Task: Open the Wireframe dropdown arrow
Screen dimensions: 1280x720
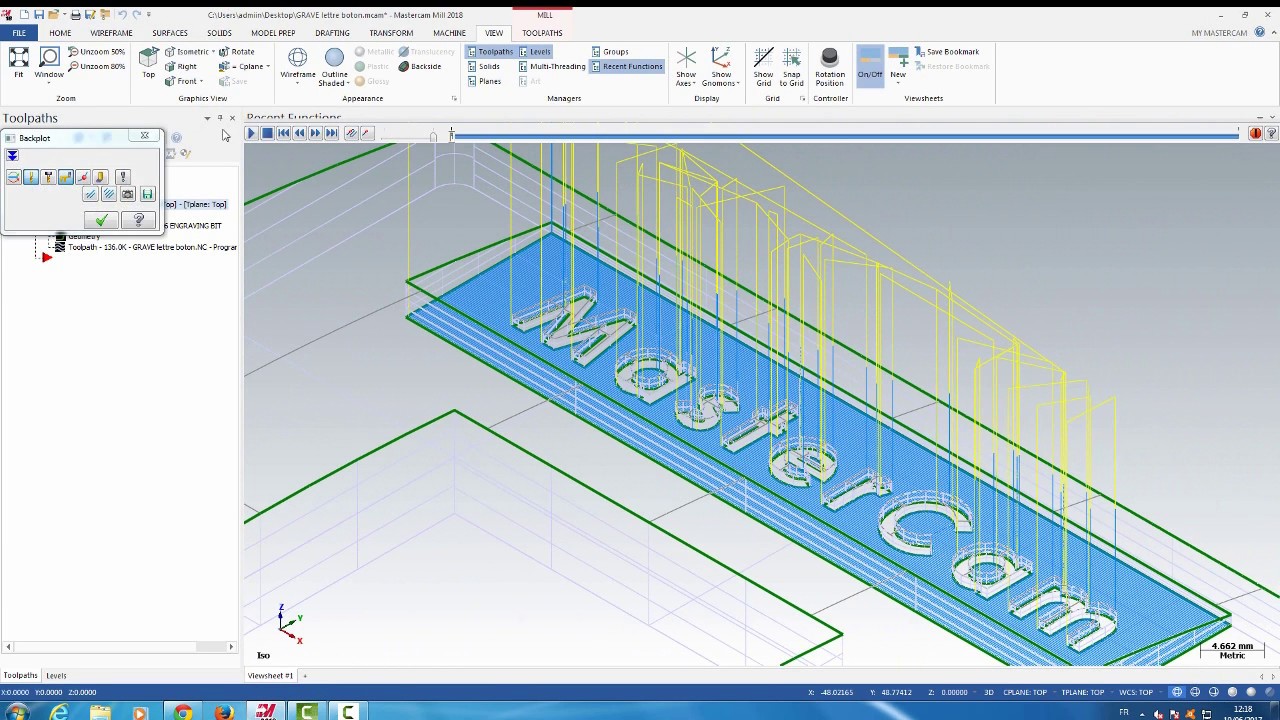Action: coord(298,83)
